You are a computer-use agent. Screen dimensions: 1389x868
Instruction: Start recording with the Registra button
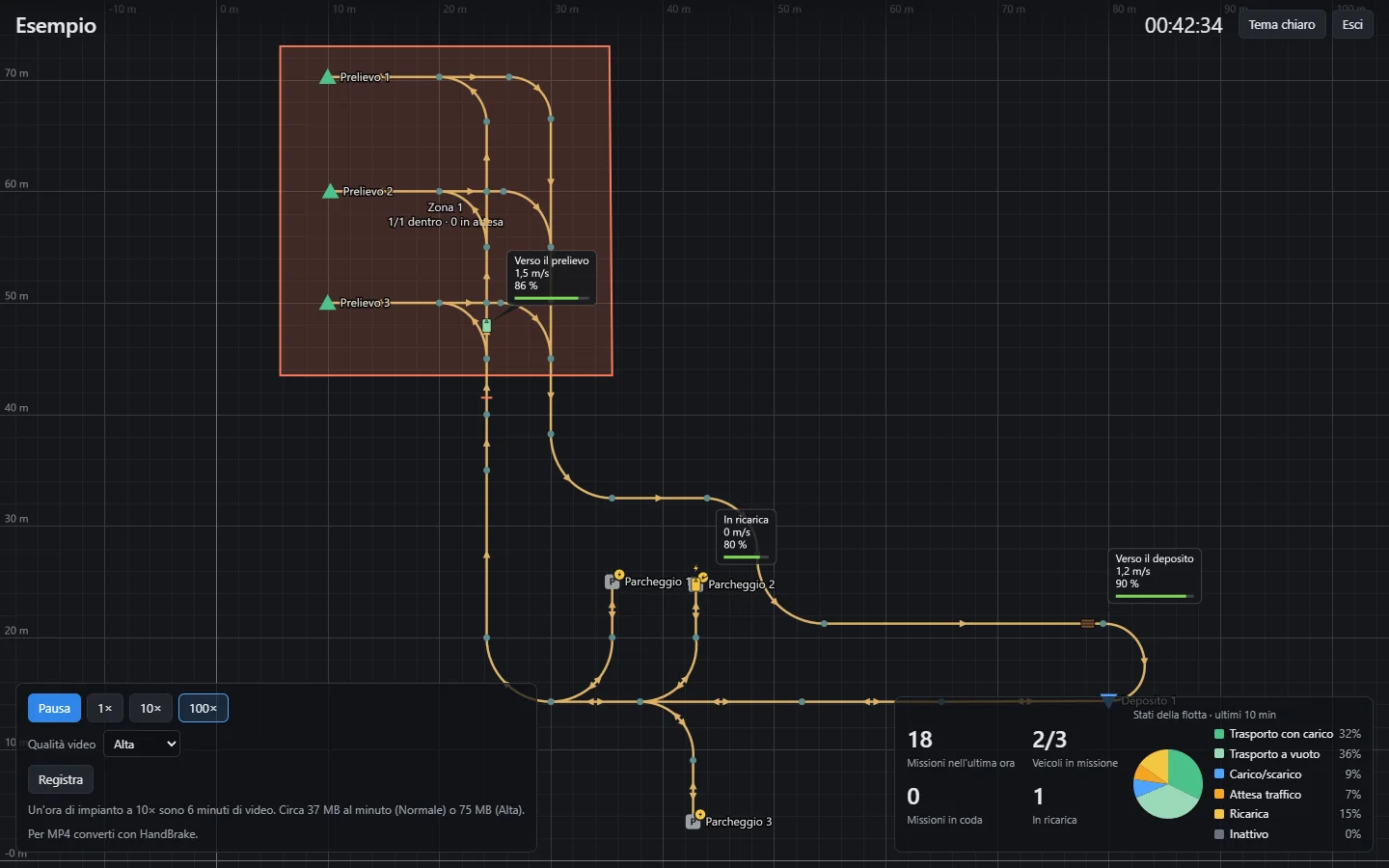(x=61, y=779)
